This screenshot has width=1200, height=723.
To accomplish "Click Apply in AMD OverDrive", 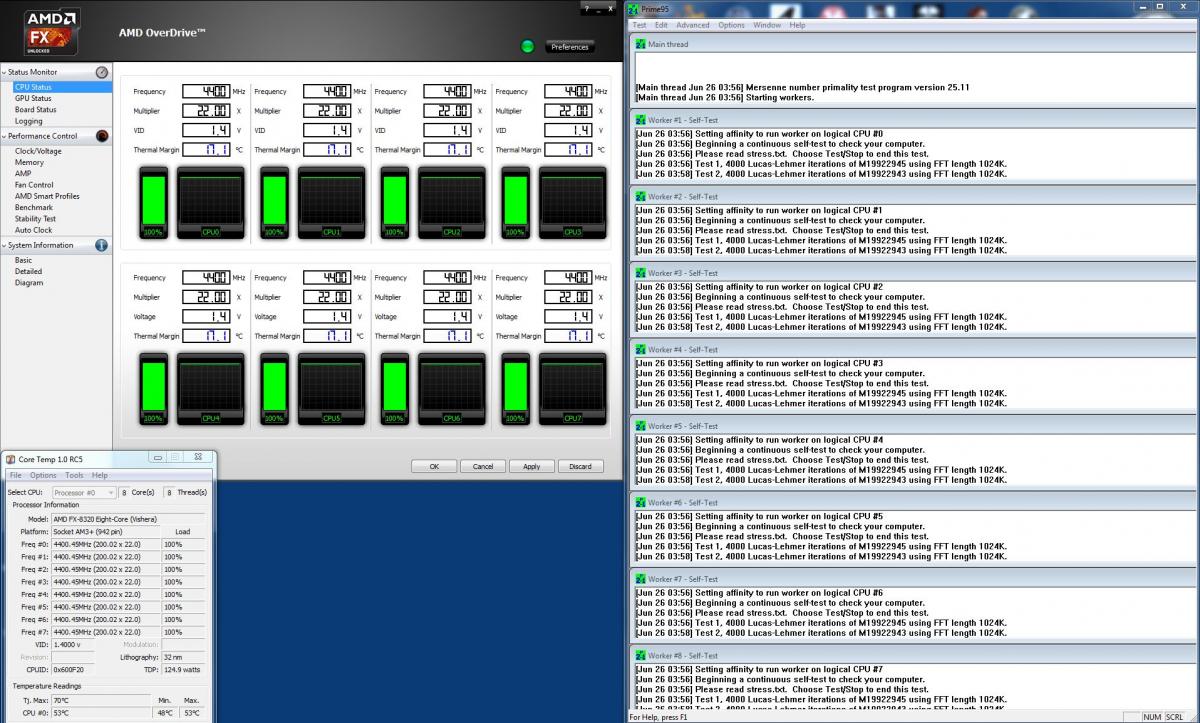I will click(532, 466).
